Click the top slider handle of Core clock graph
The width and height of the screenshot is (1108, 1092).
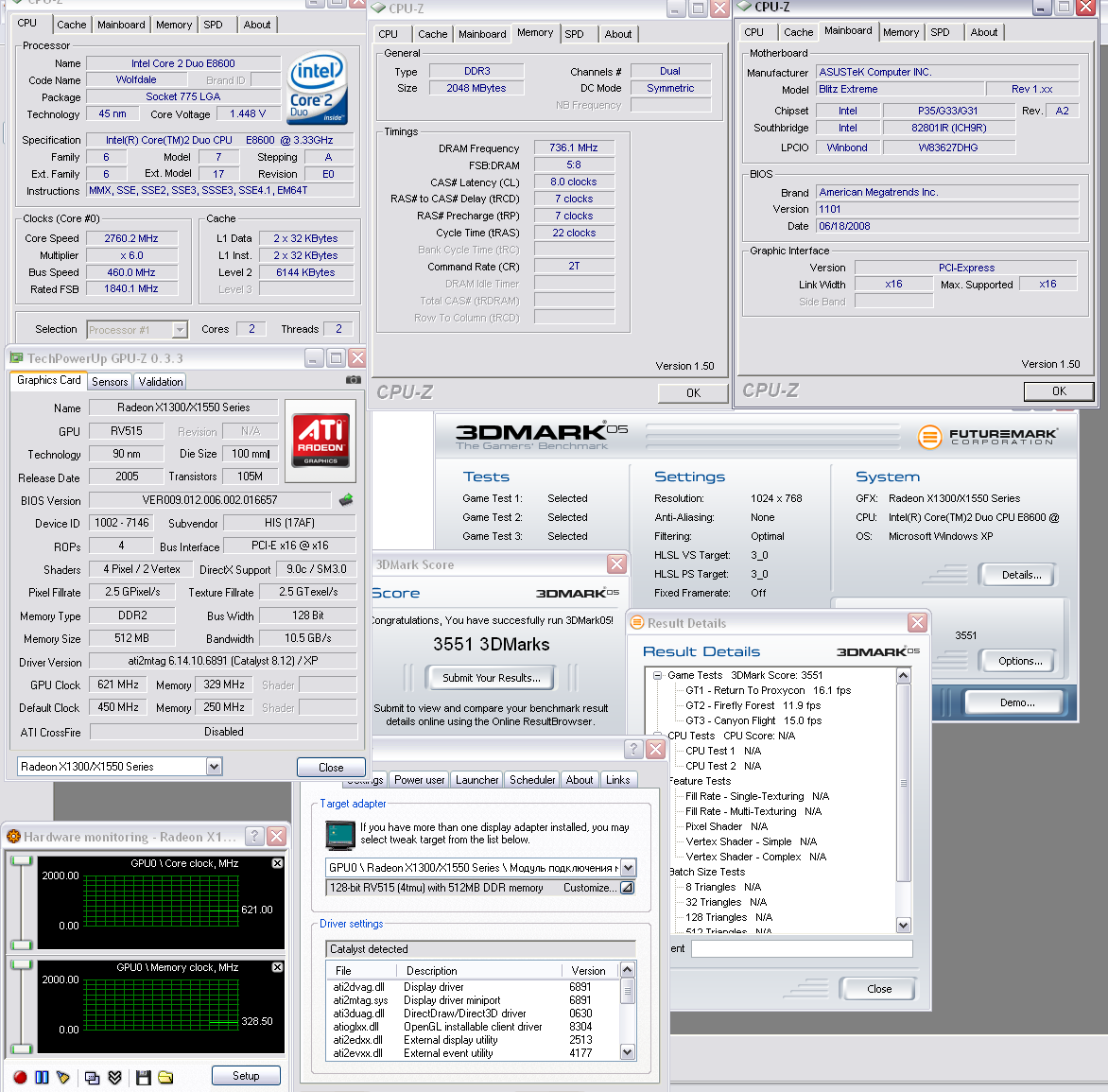point(22,860)
